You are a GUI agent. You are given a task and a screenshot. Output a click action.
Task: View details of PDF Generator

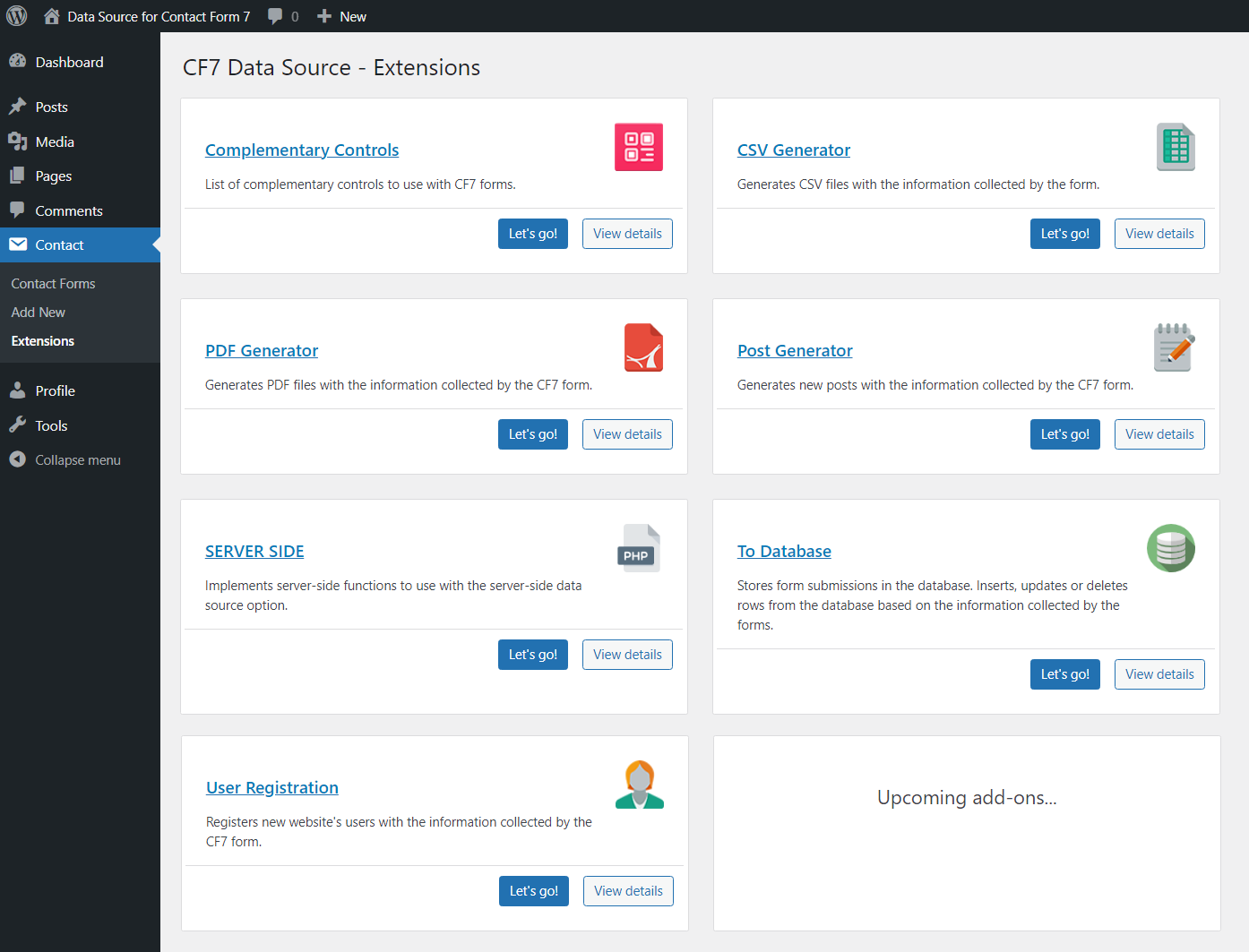coord(627,434)
